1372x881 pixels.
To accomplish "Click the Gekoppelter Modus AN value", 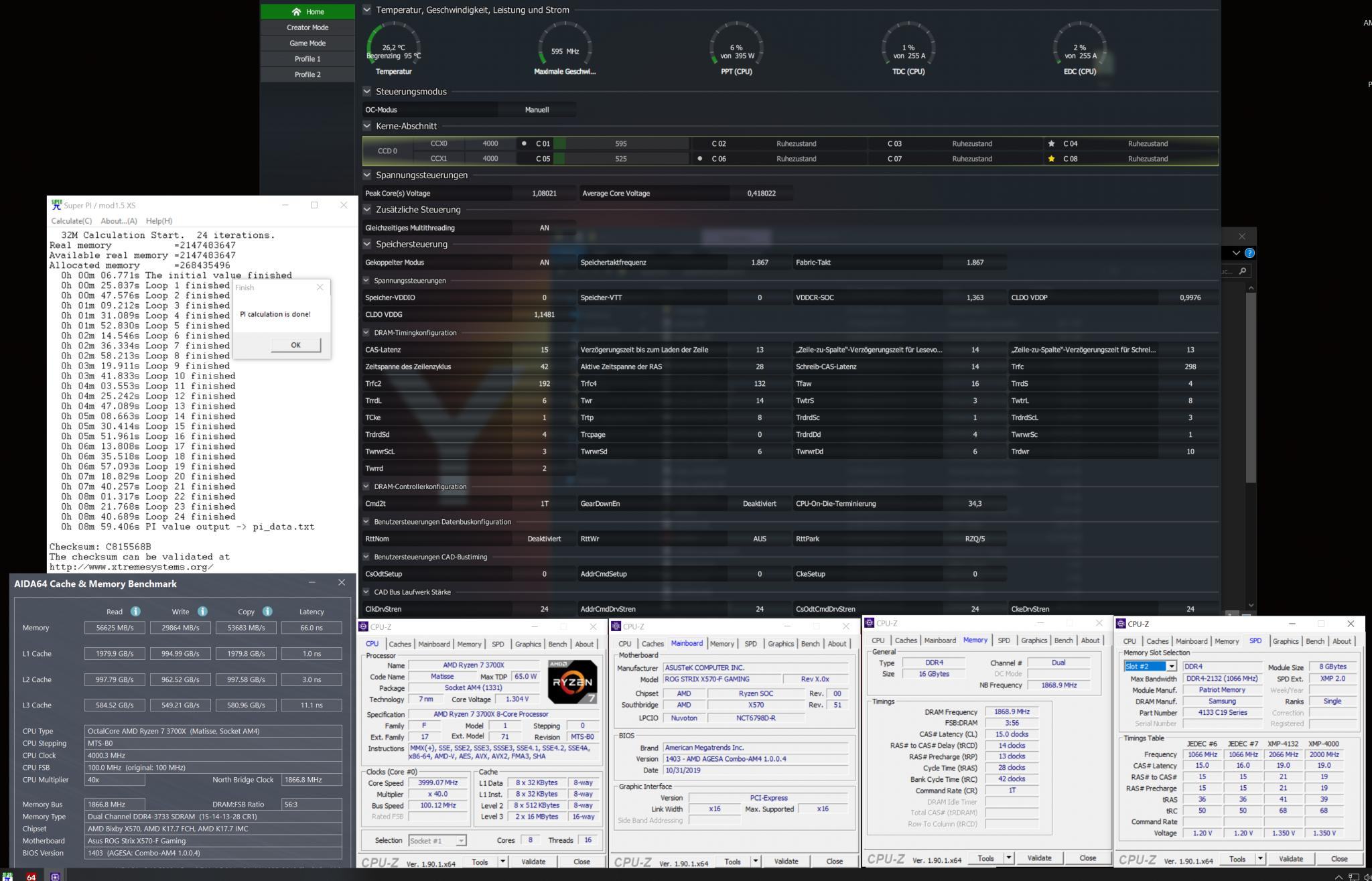I will 544,263.
